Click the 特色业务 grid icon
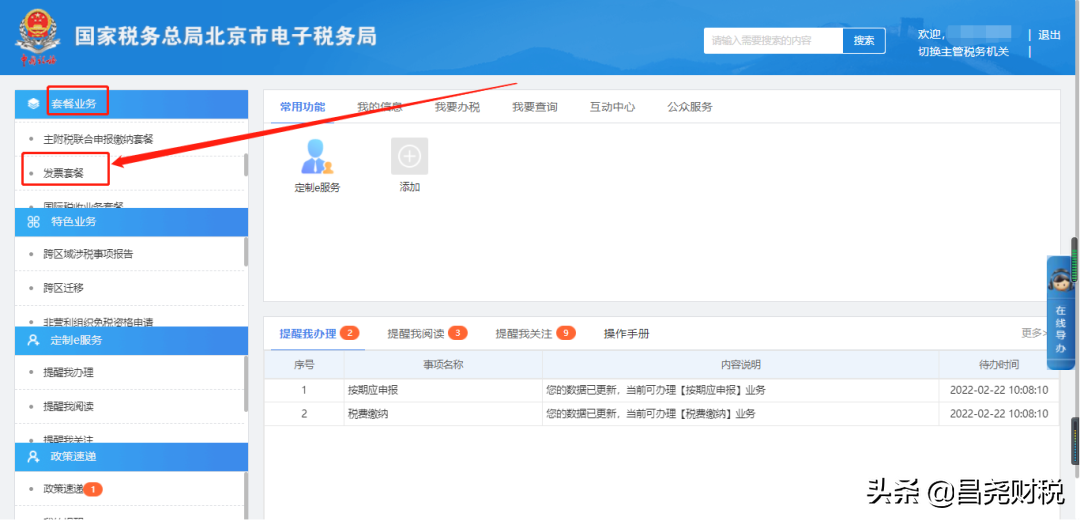This screenshot has height=521, width=1080. click(x=34, y=222)
